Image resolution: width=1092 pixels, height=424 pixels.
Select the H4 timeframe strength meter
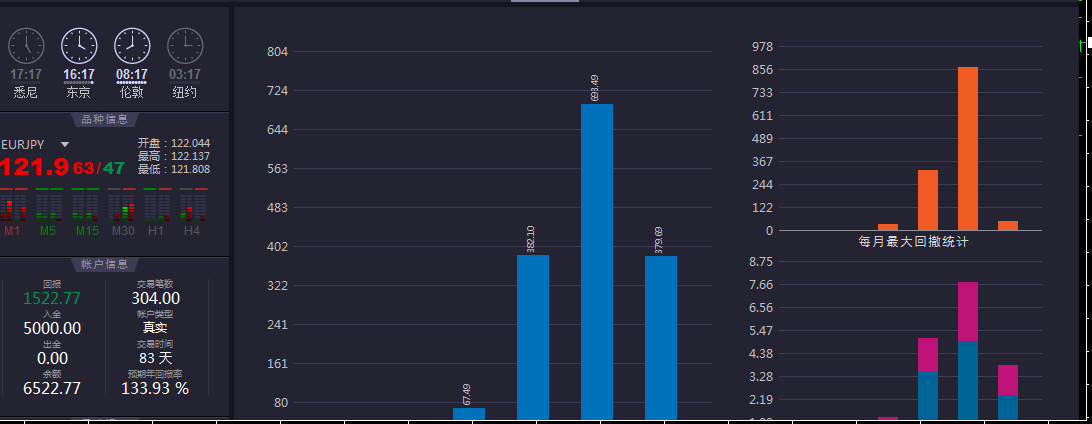(194, 213)
